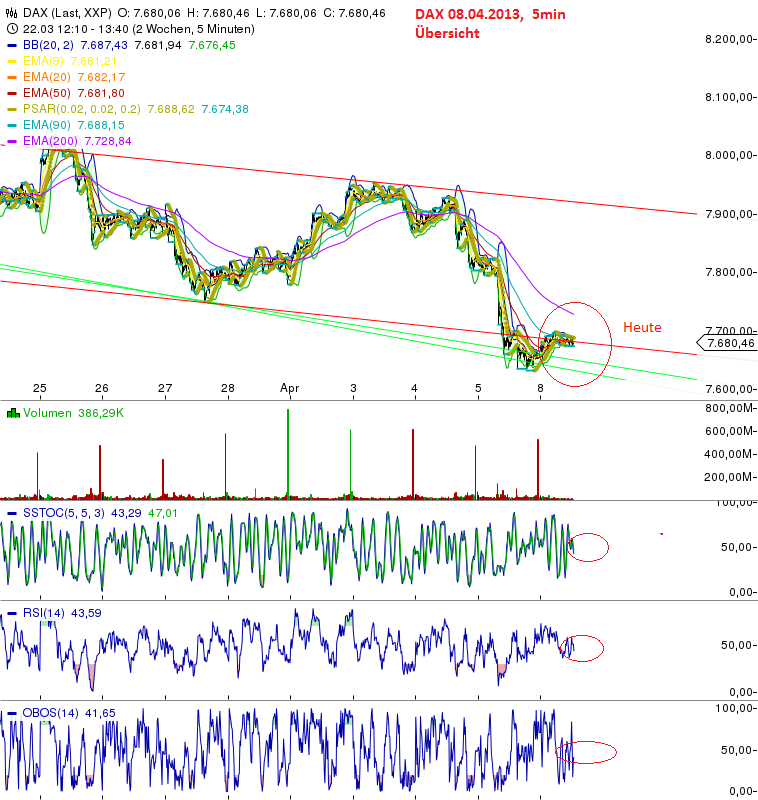
Task: Click the date axis label 25
Action: (x=40, y=388)
